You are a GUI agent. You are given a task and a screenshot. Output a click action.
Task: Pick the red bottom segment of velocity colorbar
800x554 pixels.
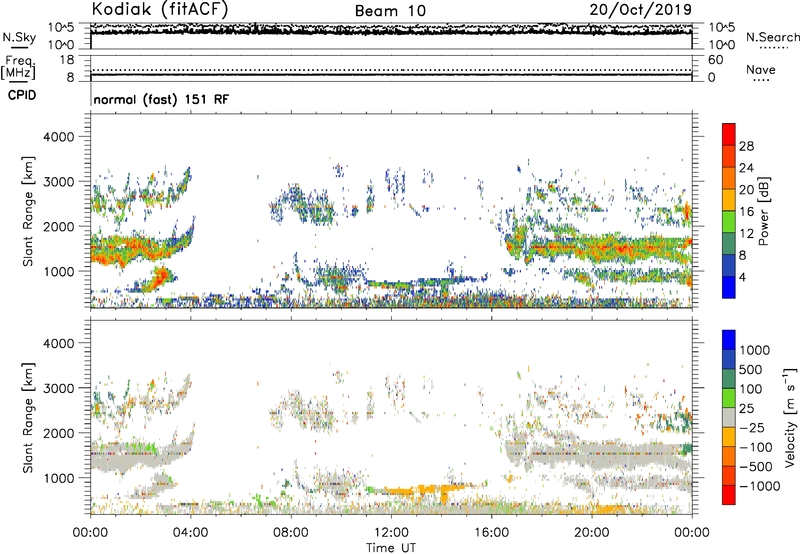point(729,494)
